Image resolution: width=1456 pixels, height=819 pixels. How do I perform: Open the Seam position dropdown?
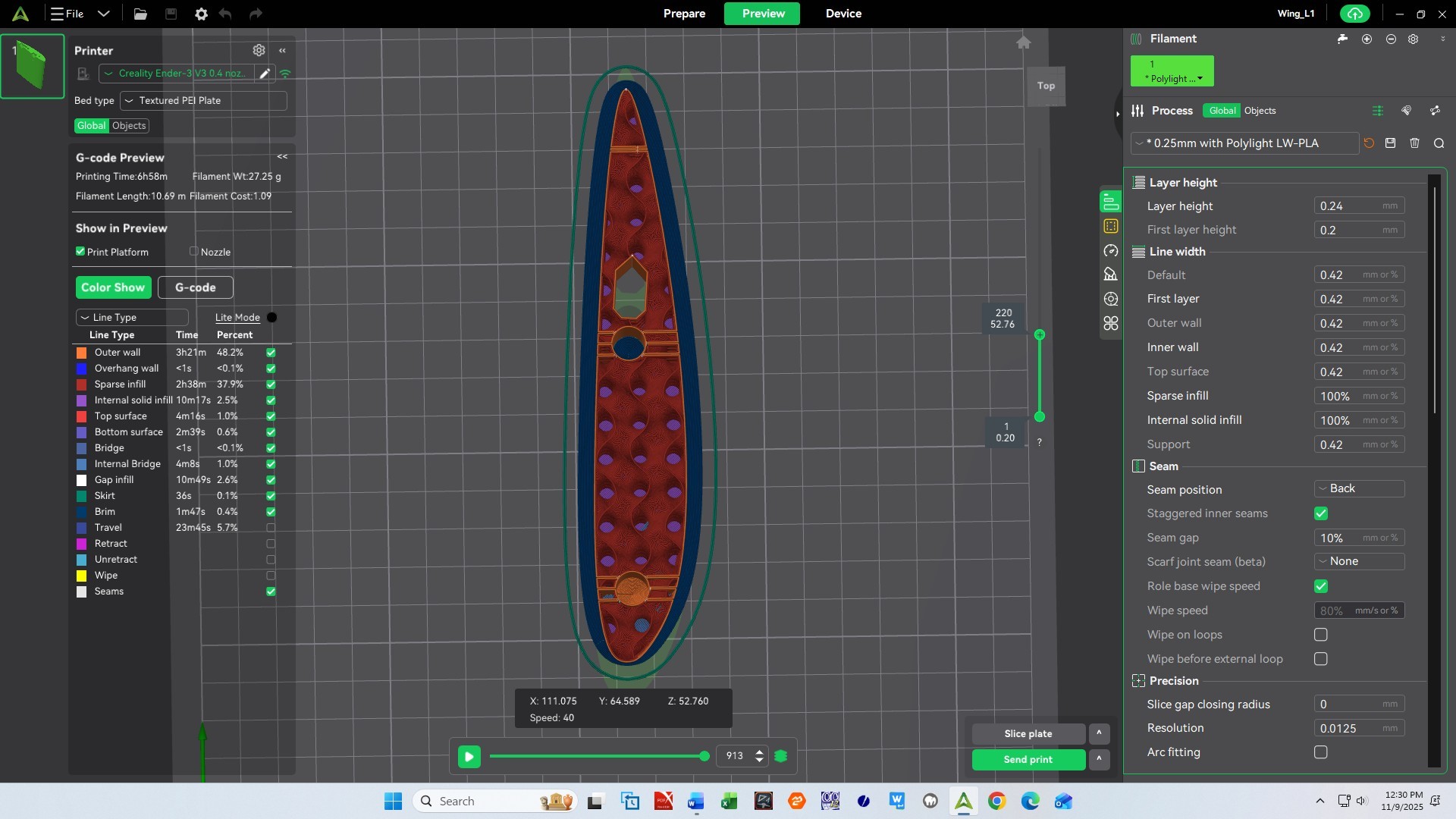(x=1359, y=489)
